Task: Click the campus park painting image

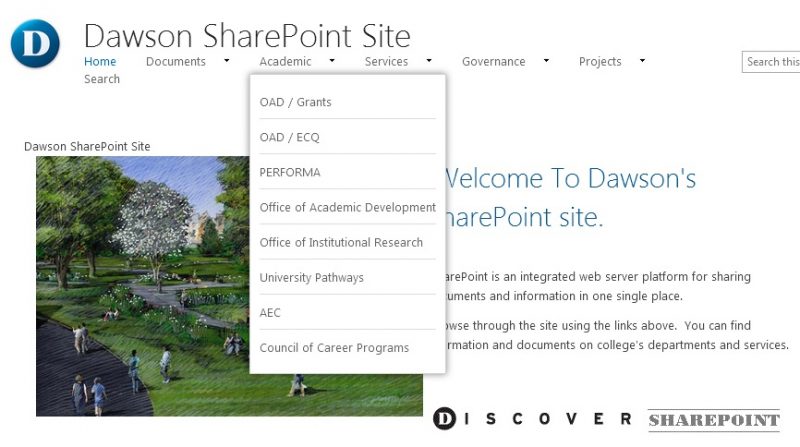Action: coord(229,286)
